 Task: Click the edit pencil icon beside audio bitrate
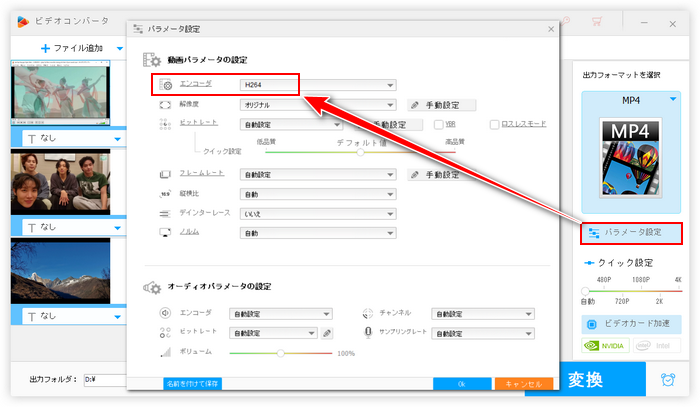coord(327,333)
